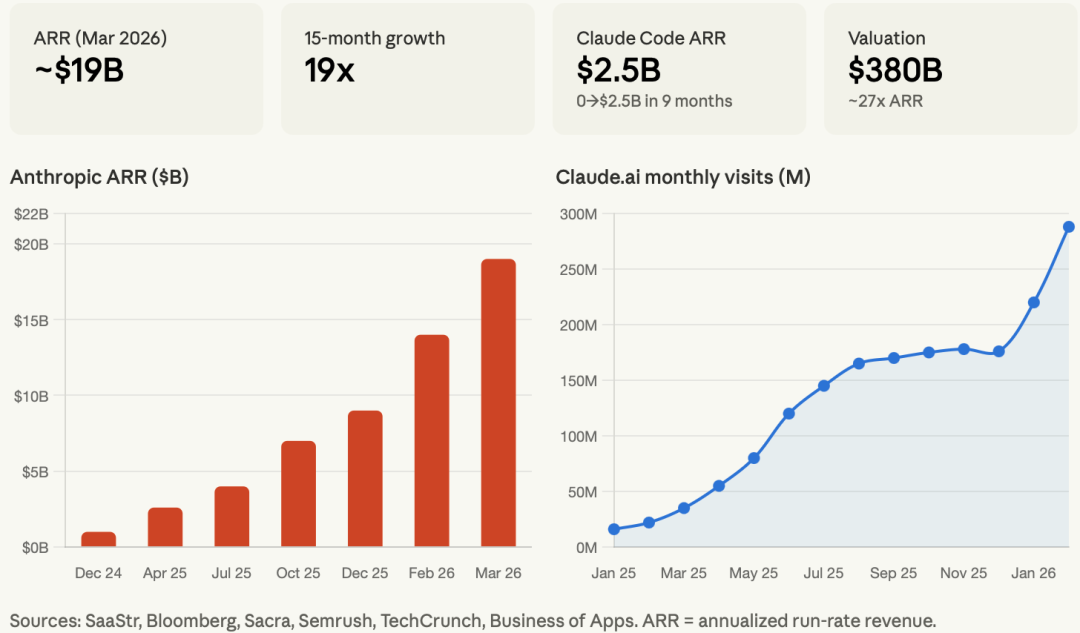The height and width of the screenshot is (633, 1080).
Task: Click the Jan 25 visits data point
Action: click(x=614, y=529)
